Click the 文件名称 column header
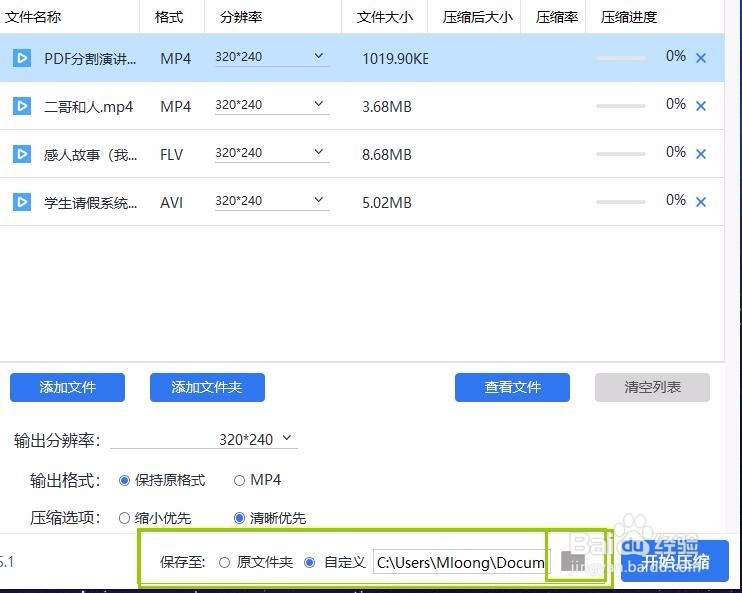This screenshot has height=593, width=742. tap(33, 17)
